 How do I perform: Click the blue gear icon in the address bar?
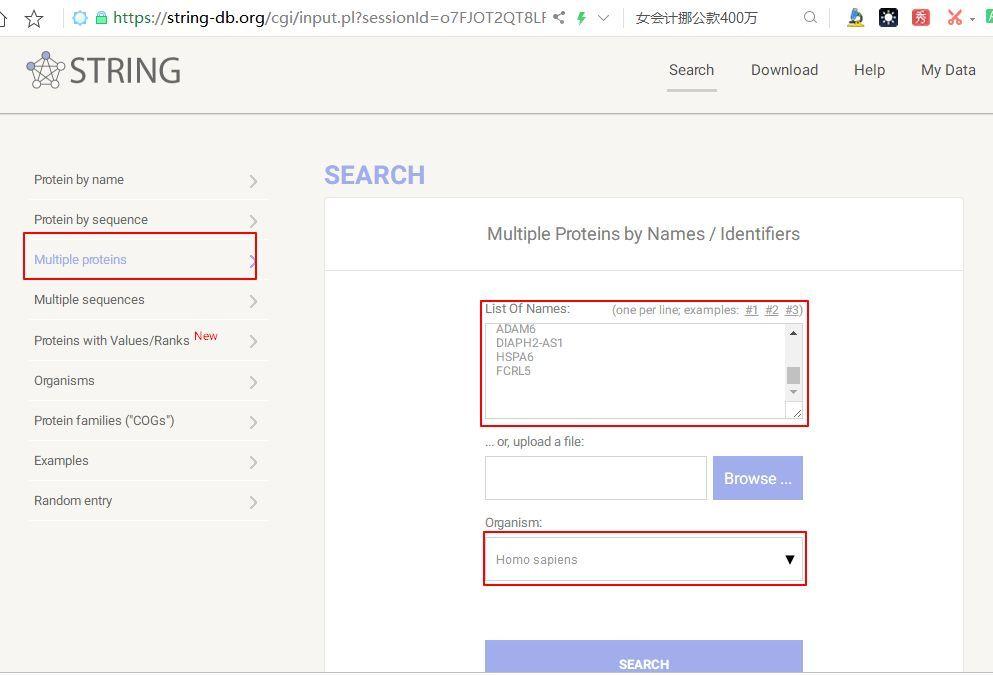(x=80, y=17)
